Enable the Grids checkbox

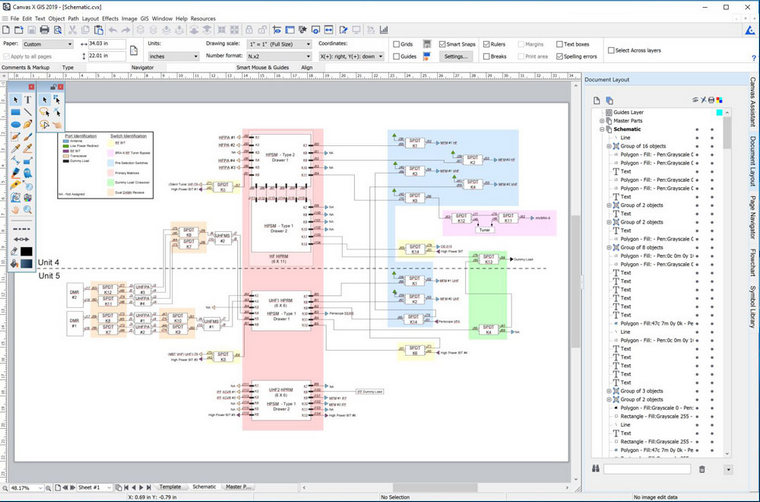click(x=396, y=45)
